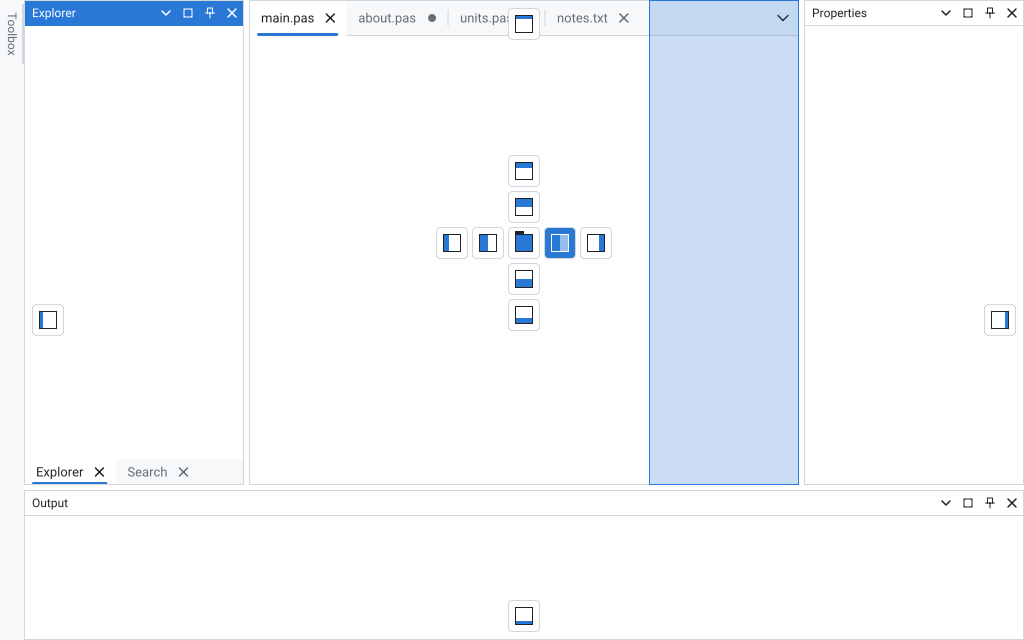Choose the window-left edge dock indicator in Explorer
Viewport: 1024px width, 640px height.
(48, 320)
